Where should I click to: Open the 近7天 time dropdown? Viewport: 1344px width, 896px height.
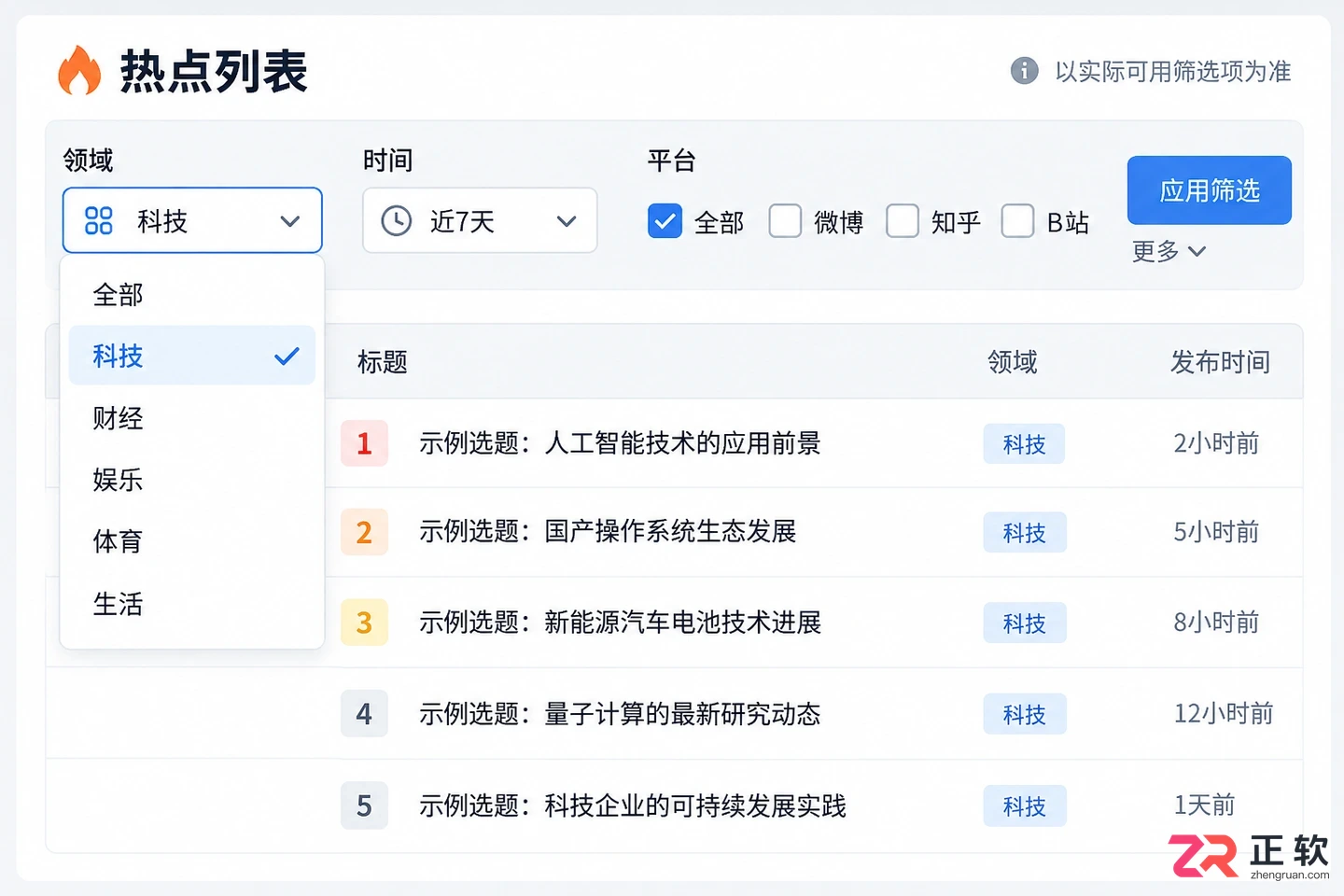[x=480, y=220]
